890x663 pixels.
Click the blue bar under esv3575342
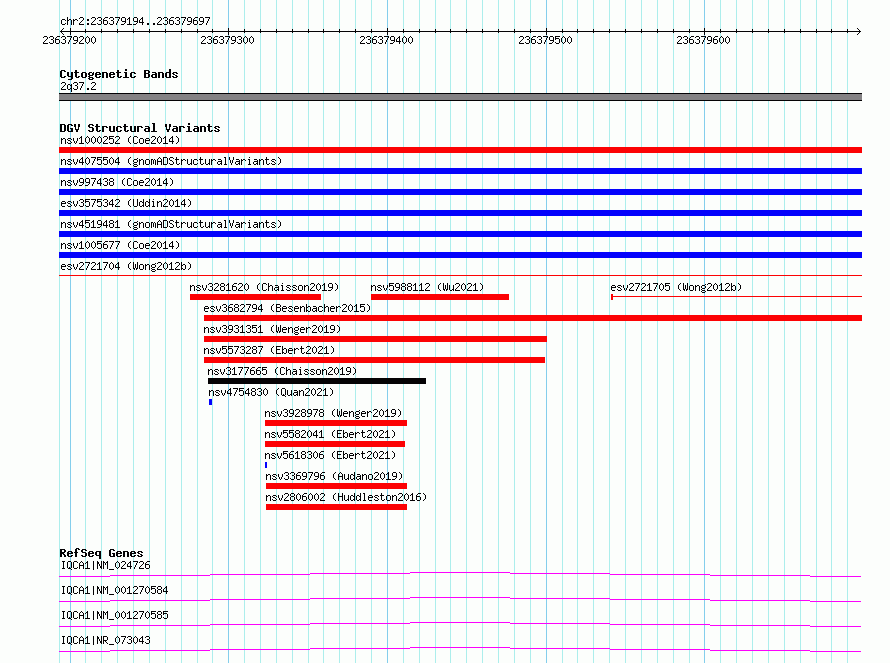460,213
